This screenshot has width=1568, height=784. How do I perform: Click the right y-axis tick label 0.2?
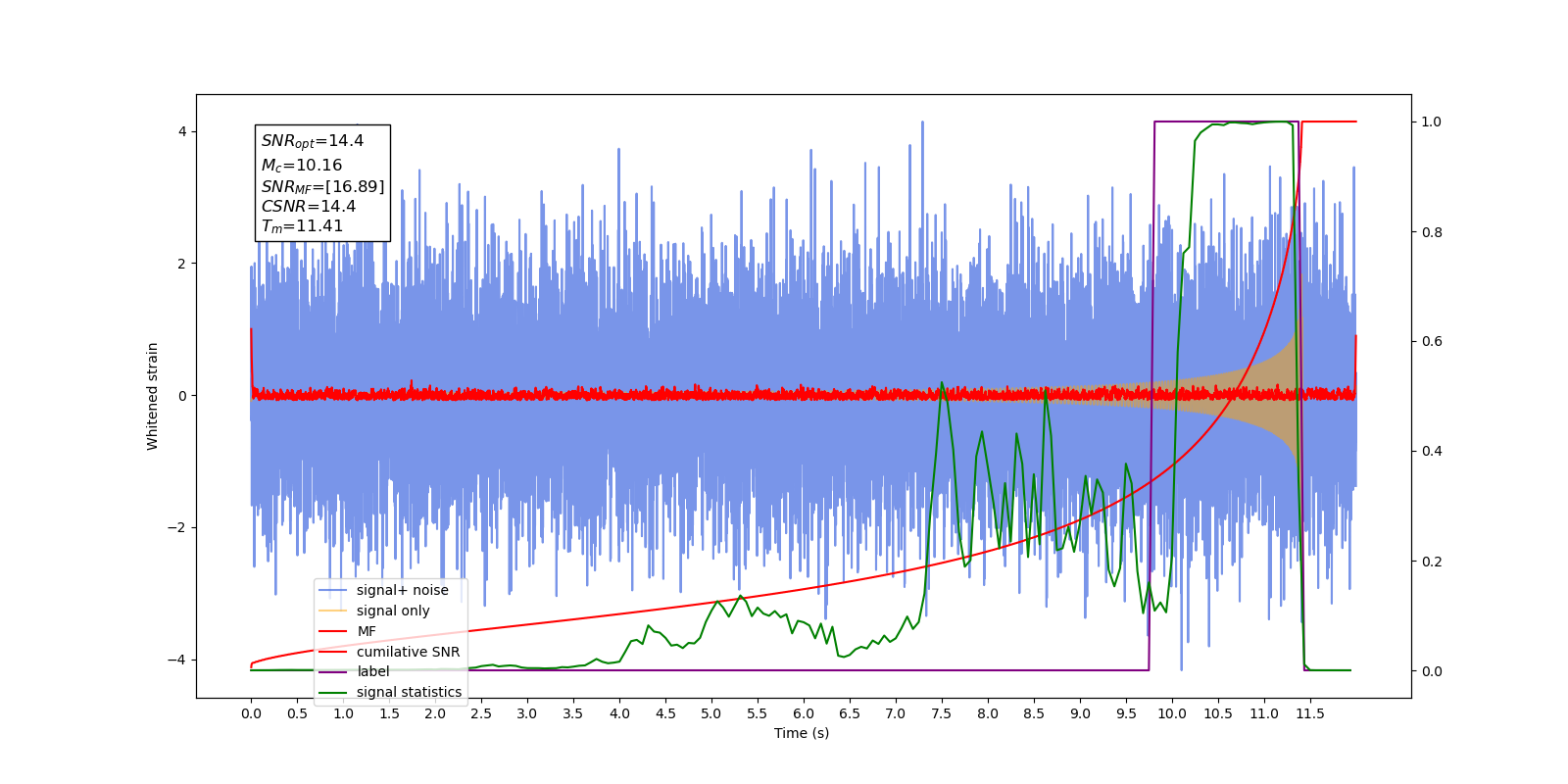1432,562
